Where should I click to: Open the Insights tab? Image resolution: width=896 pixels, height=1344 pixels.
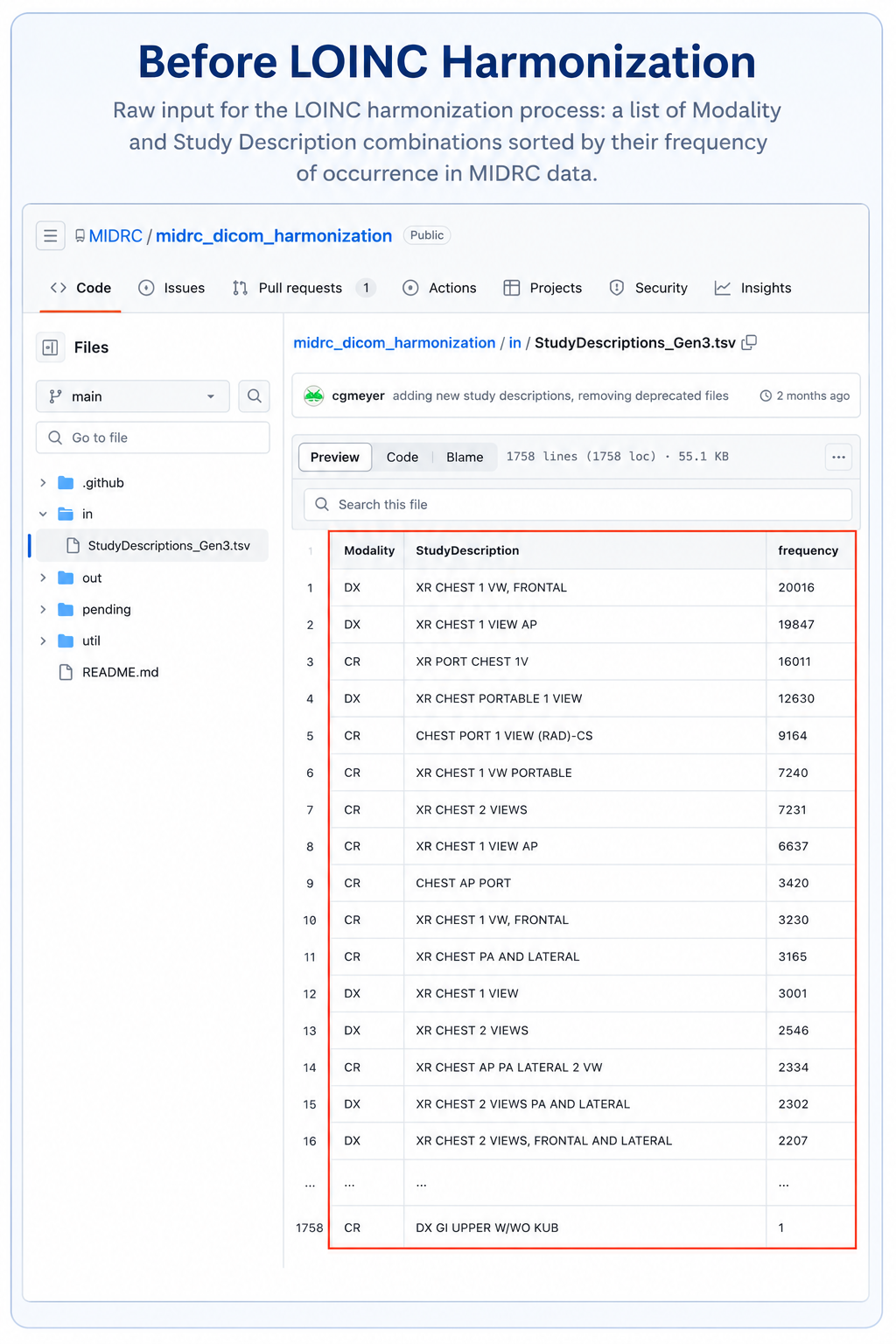pos(752,288)
